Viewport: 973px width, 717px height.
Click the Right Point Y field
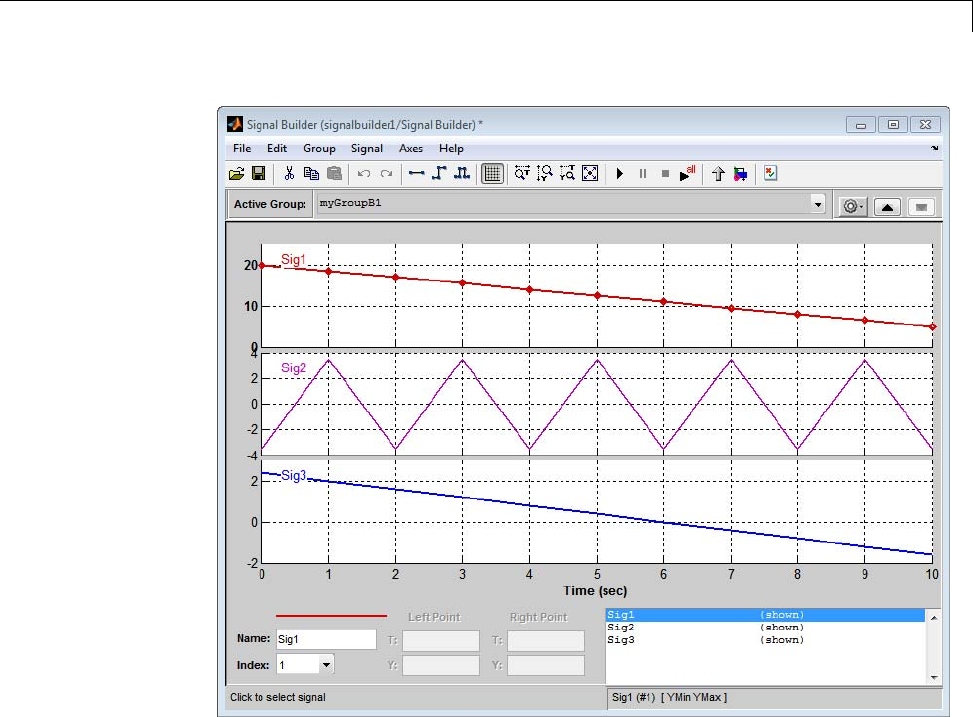pos(546,665)
